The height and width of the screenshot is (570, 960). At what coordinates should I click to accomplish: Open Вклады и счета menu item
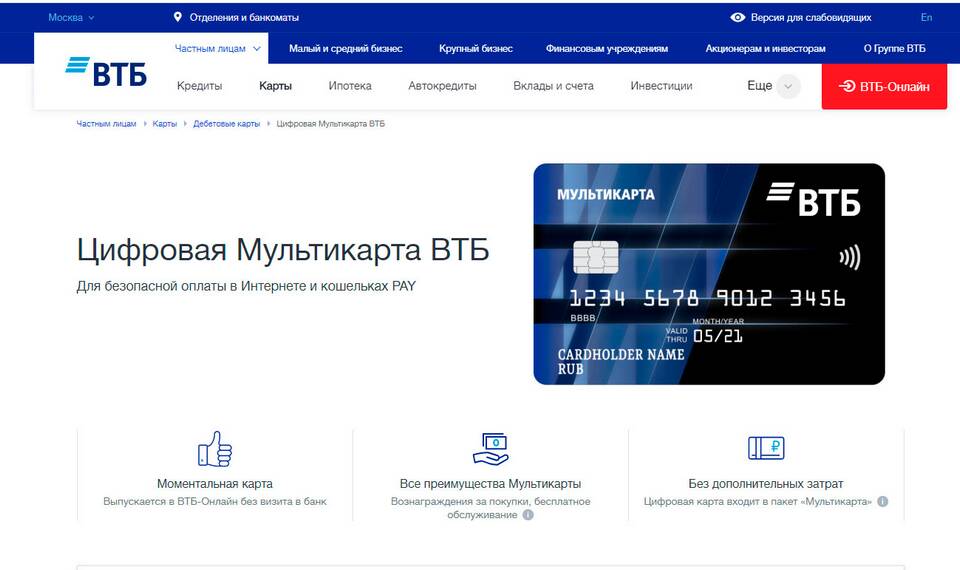553,86
